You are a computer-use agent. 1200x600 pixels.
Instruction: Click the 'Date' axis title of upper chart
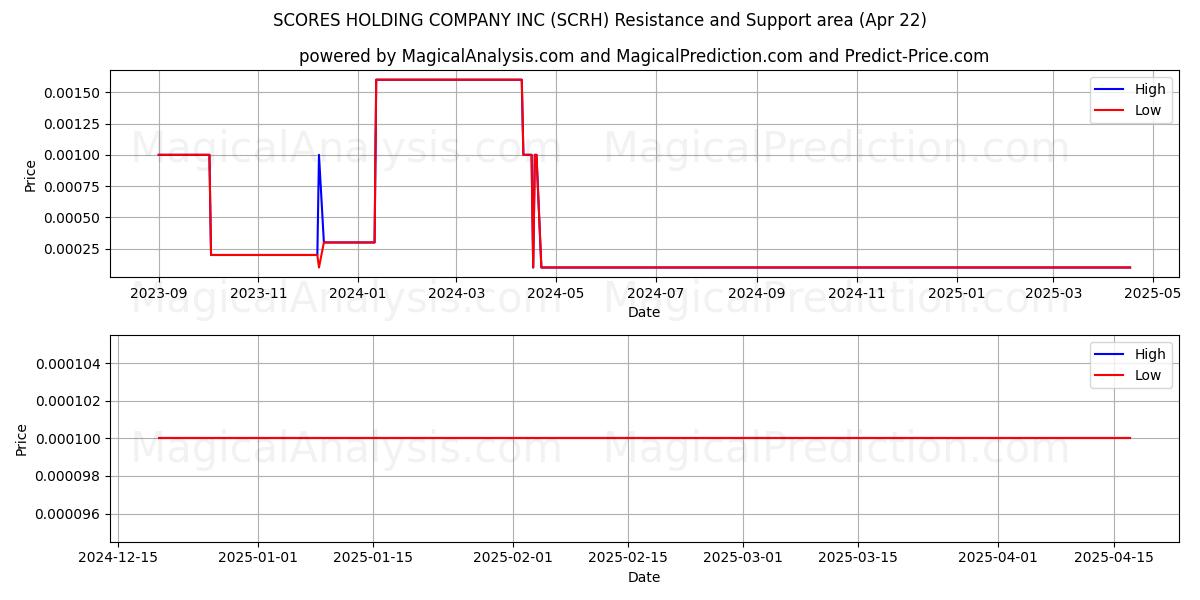coord(644,312)
